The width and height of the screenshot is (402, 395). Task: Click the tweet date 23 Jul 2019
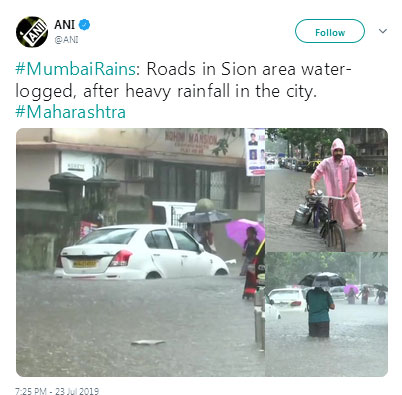77,391
